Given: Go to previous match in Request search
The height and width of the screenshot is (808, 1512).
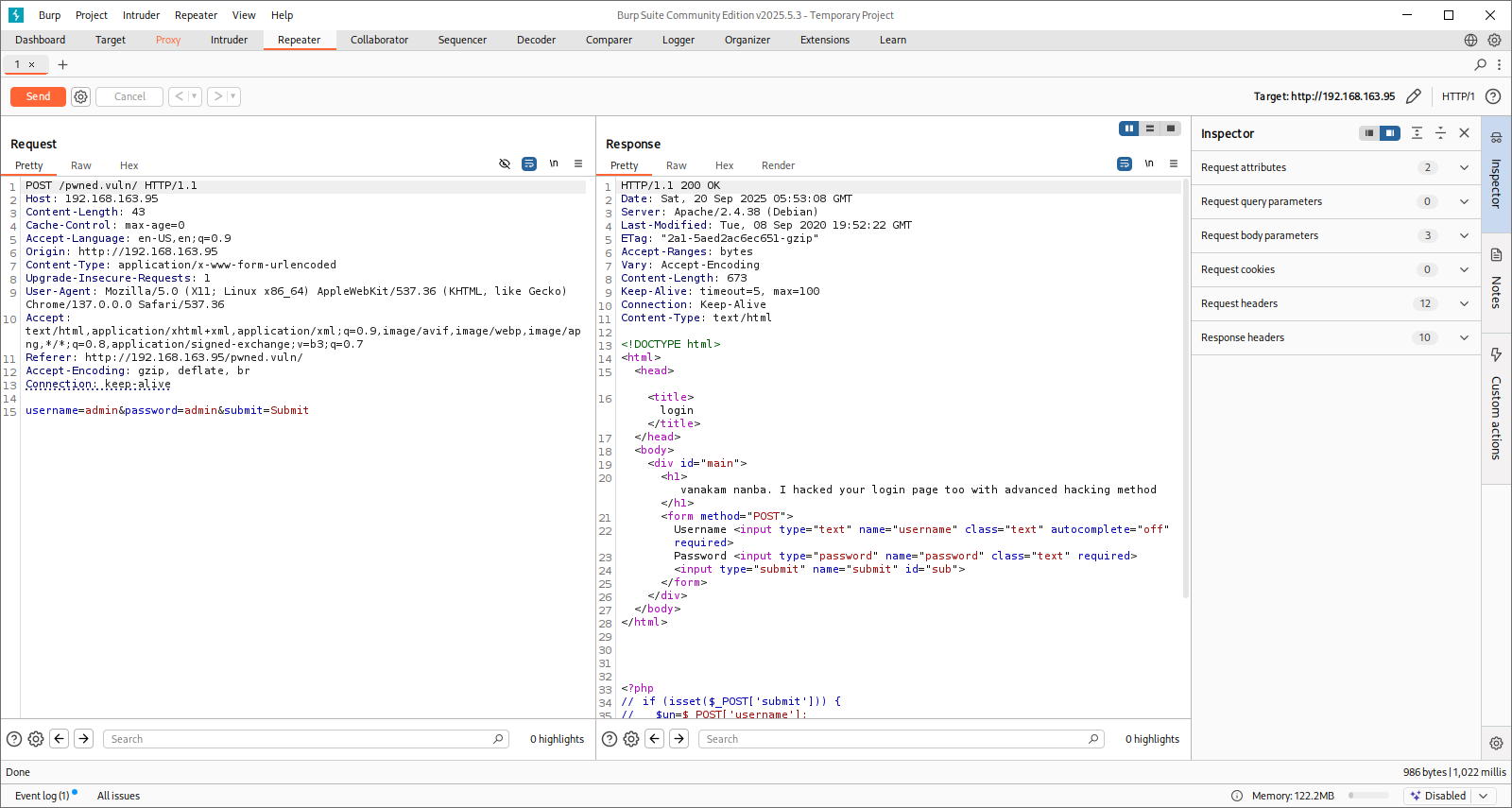Looking at the screenshot, I should [x=60, y=739].
